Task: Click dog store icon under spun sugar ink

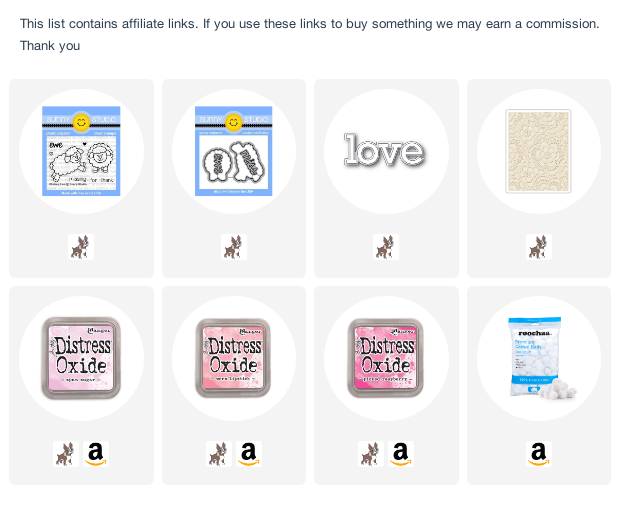Action: [x=66, y=454]
